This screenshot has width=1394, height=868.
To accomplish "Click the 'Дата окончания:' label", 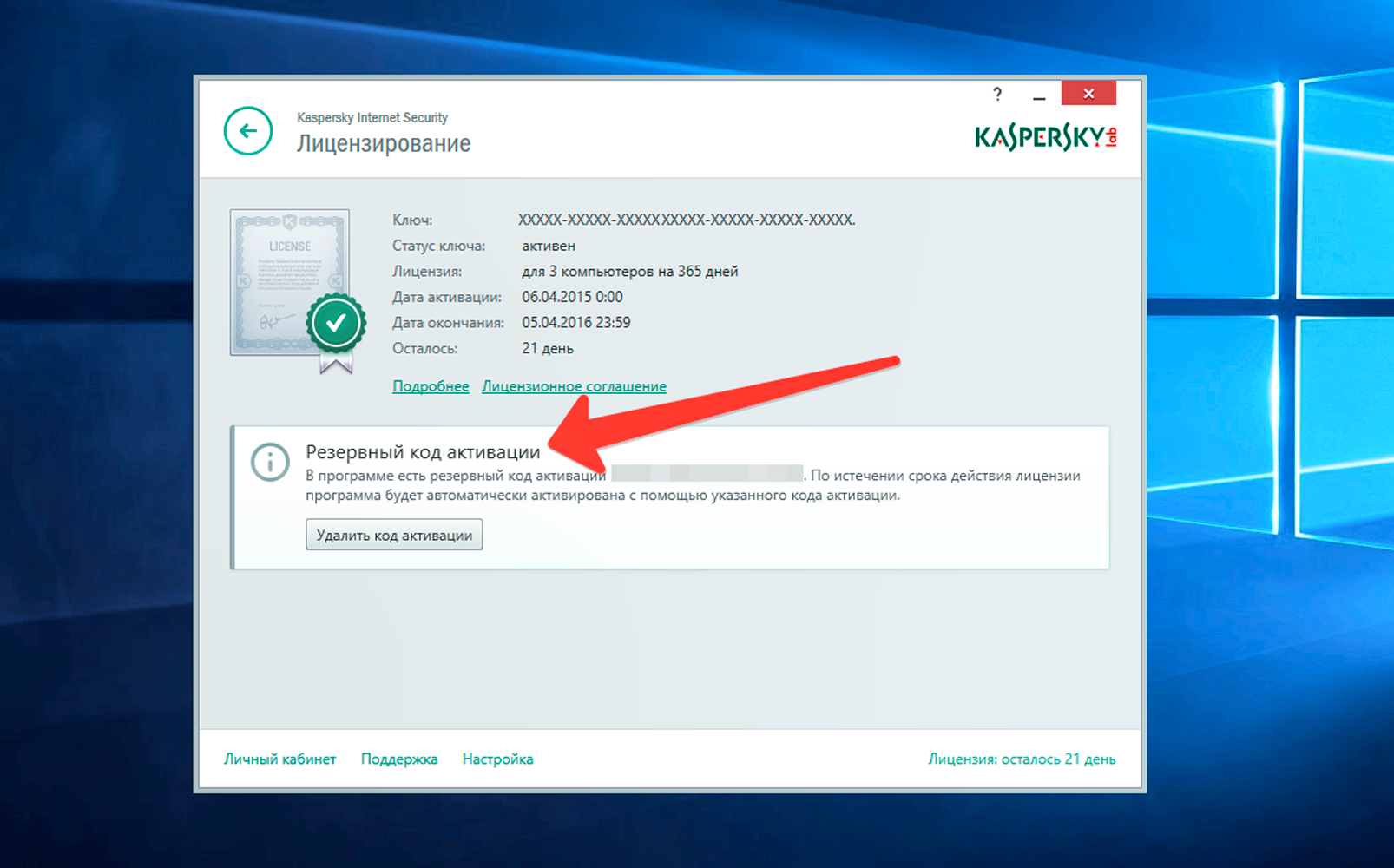I will pyautogui.click(x=448, y=323).
